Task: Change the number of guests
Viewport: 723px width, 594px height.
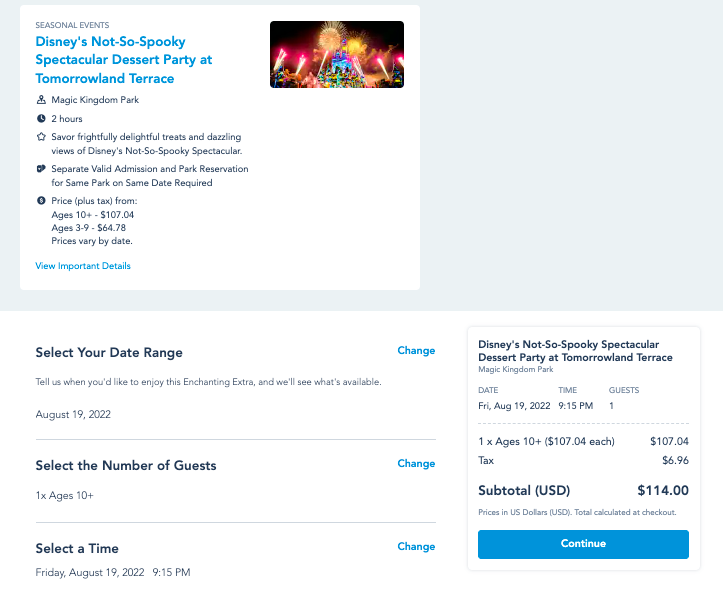Action: (416, 463)
